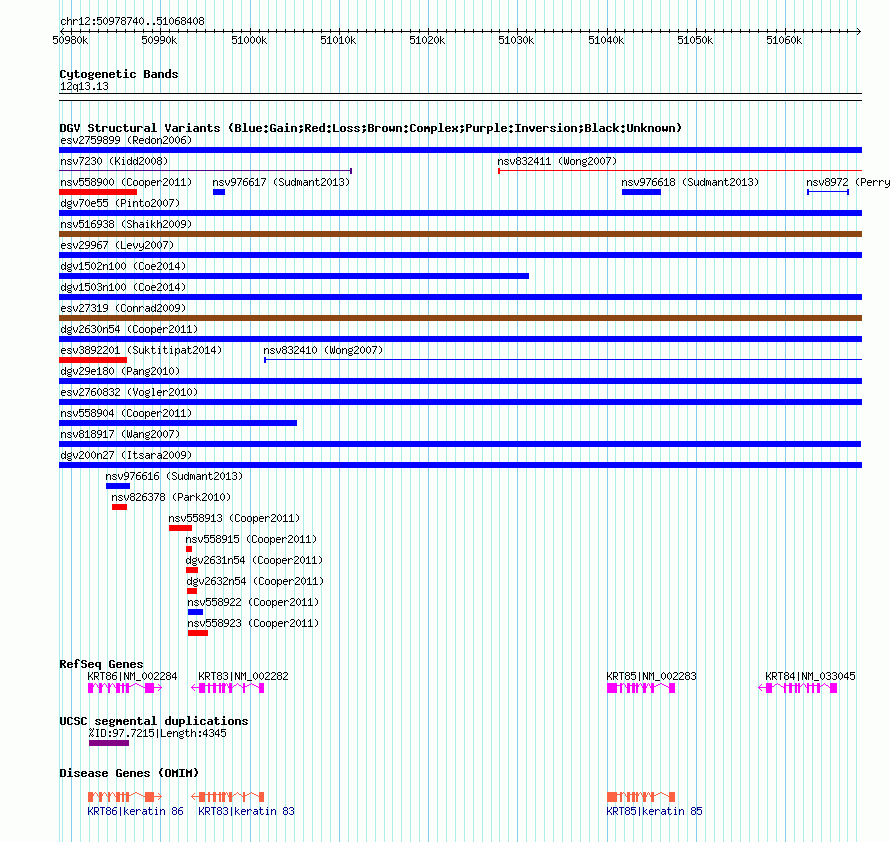Viewport: 890px width, 842px height.
Task: Select red bar under esv3892201 (Suktitipat2014)
Action: pyautogui.click(x=93, y=360)
